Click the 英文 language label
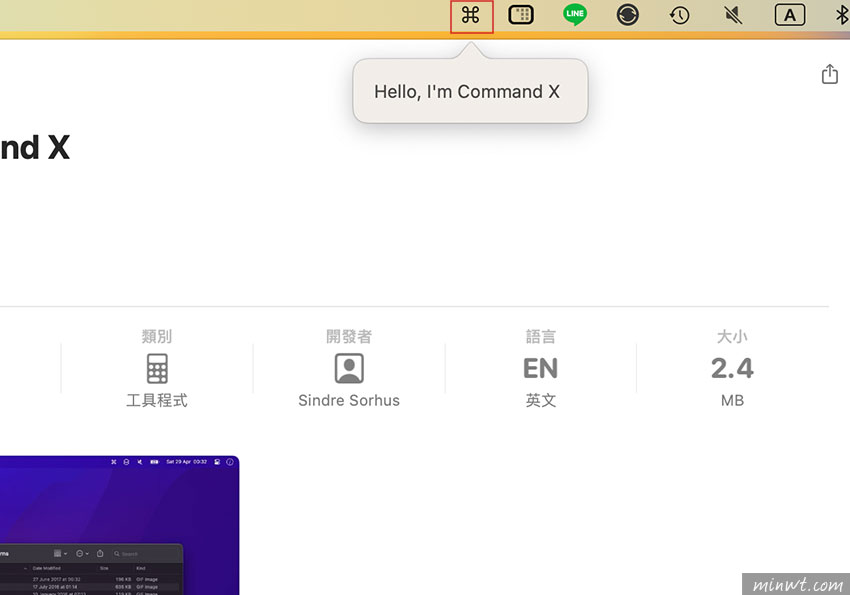This screenshot has width=850, height=595. tap(540, 400)
